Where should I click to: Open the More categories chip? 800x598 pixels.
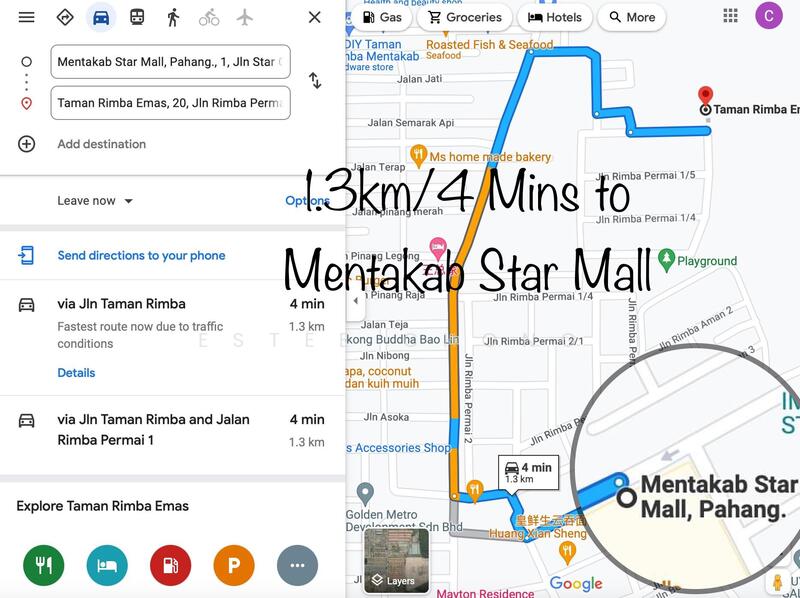click(x=631, y=17)
